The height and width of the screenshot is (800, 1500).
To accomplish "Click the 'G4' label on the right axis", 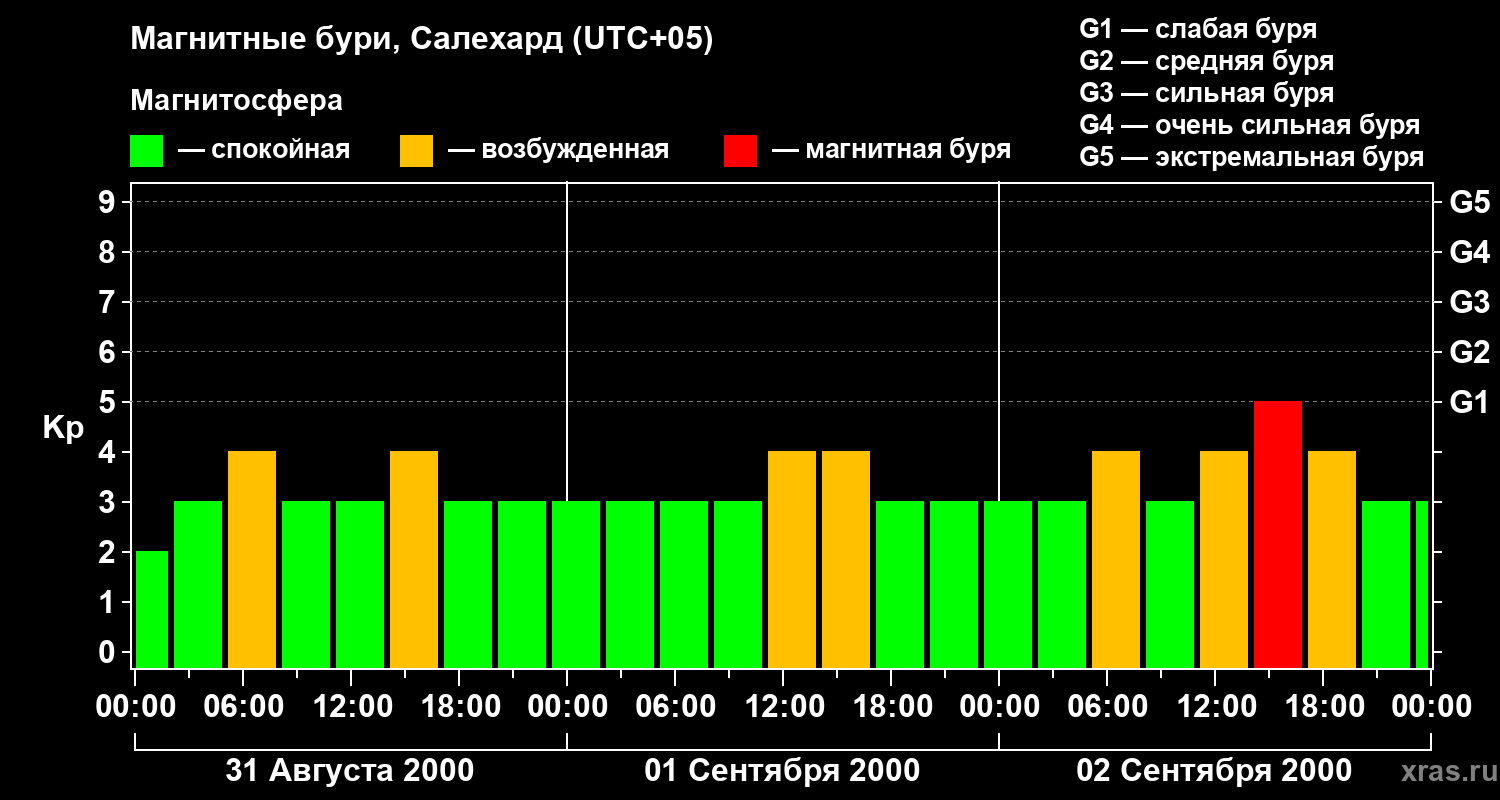I will tap(1469, 252).
